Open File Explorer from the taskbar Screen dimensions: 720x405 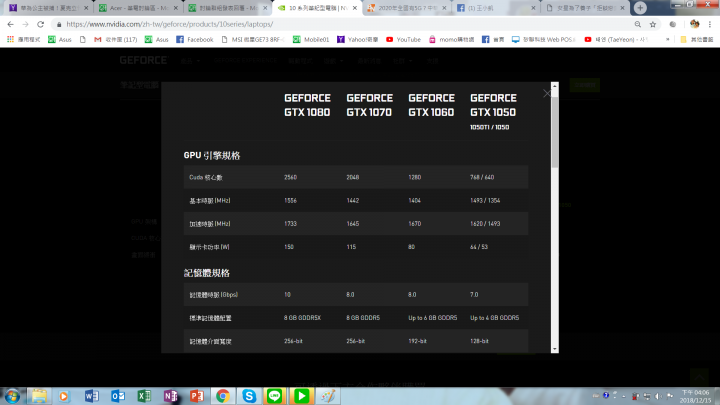[39, 396]
